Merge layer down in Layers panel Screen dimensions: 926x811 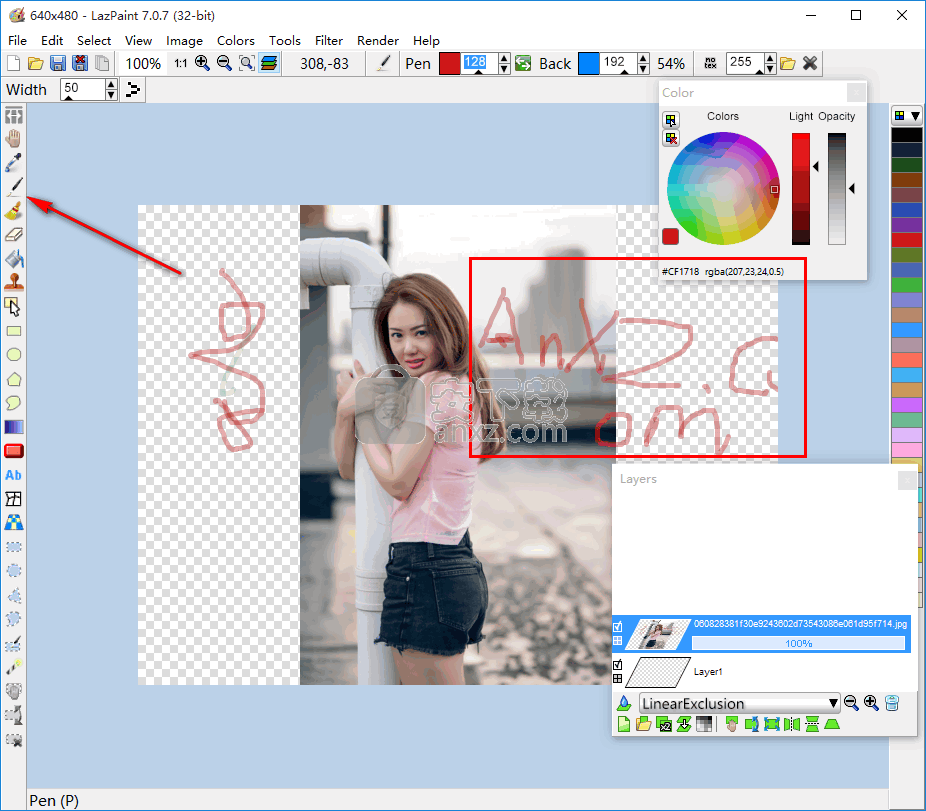[684, 724]
